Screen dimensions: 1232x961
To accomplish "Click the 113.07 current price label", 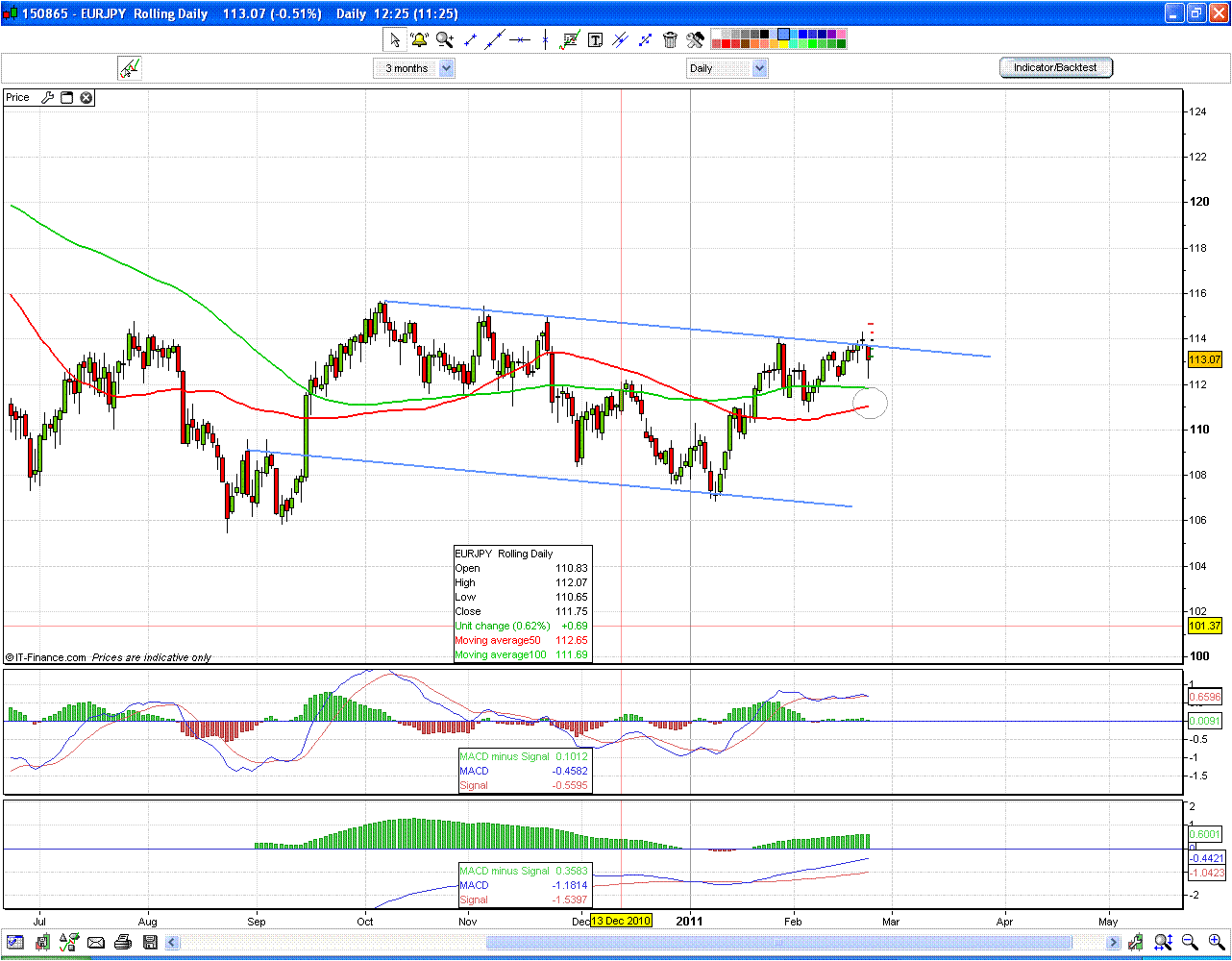I will (1204, 360).
